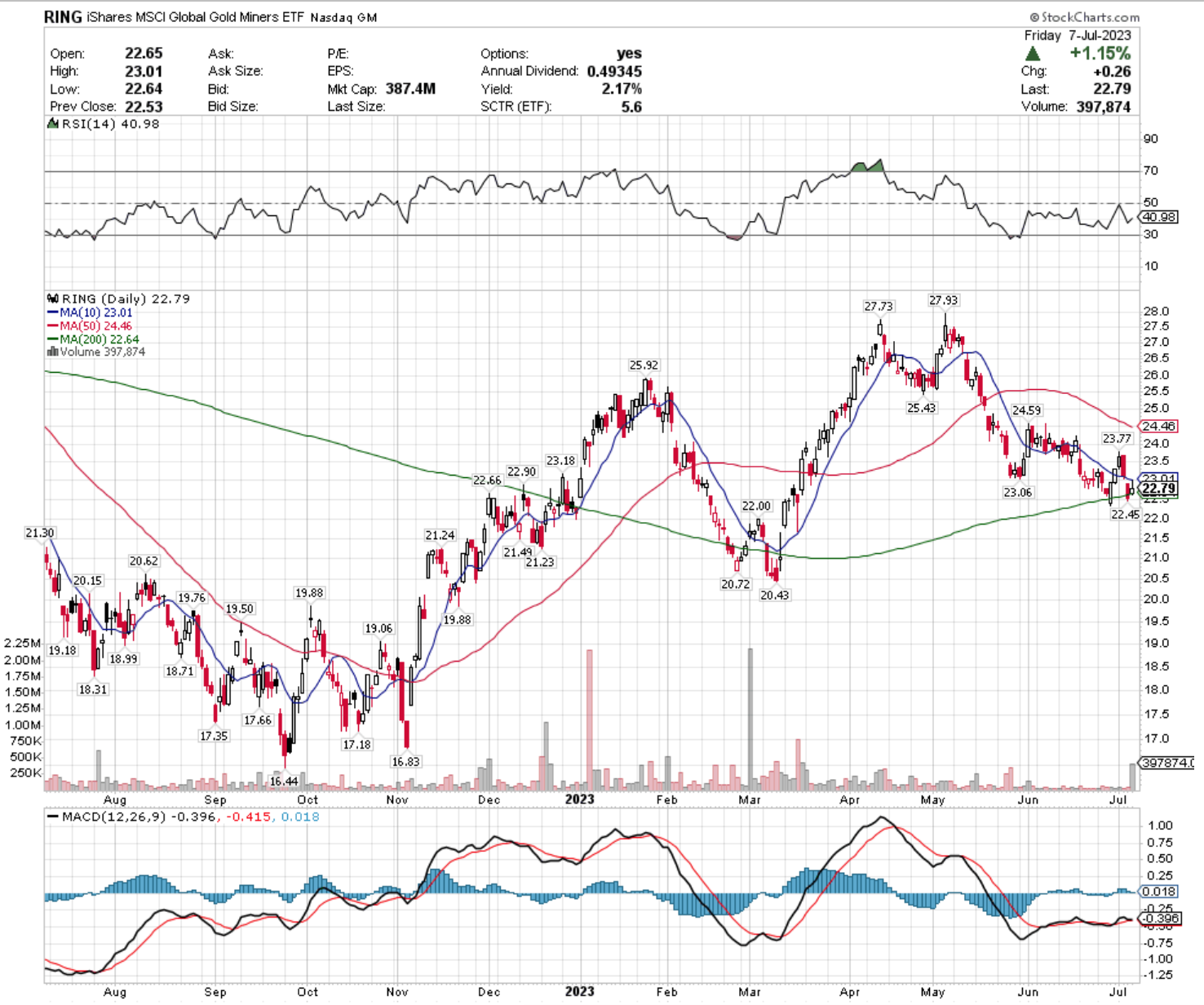
Task: Click the 21.30 starting price annotation
Action: [39, 533]
